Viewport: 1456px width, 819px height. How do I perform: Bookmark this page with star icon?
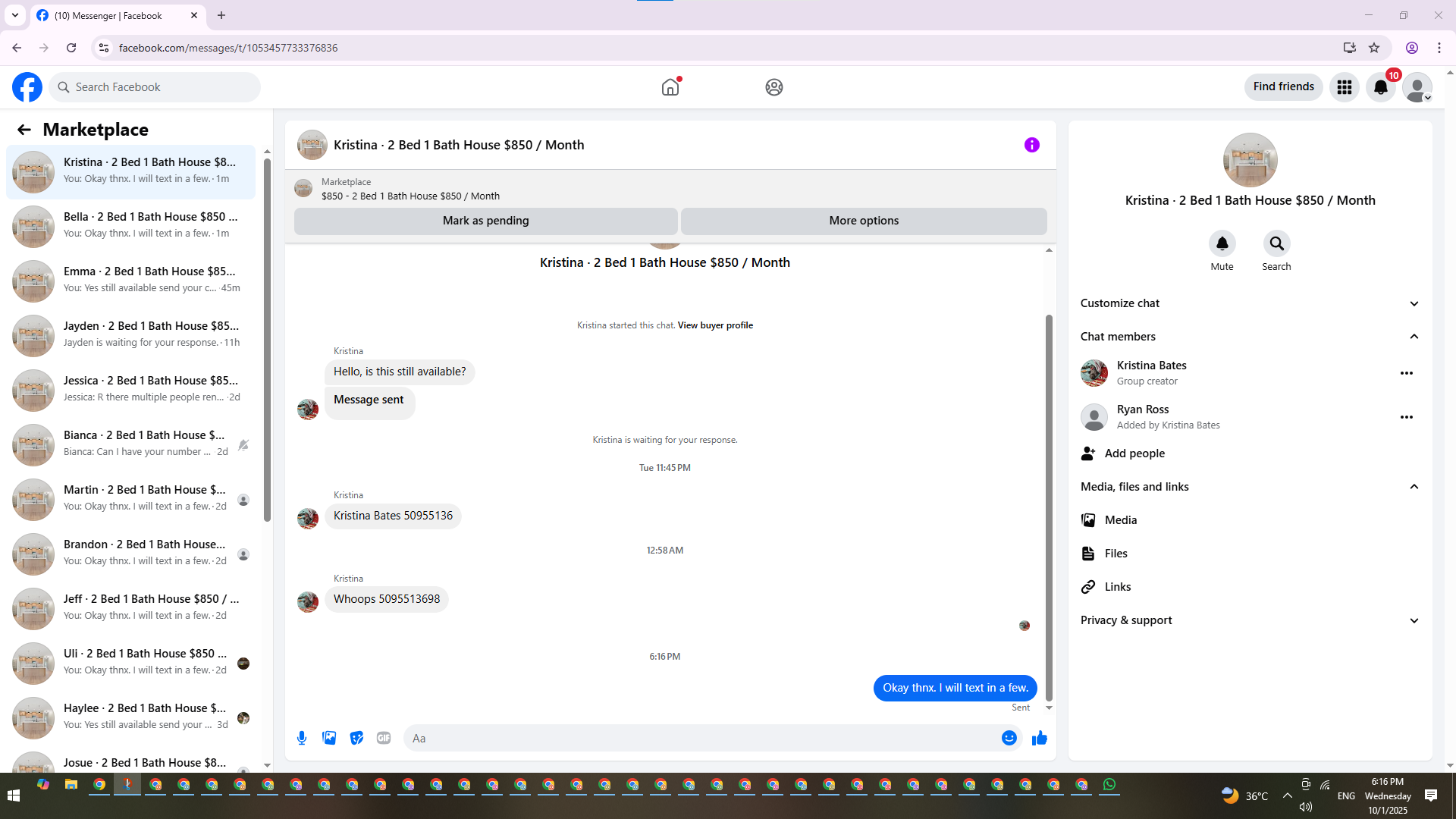click(x=1374, y=48)
